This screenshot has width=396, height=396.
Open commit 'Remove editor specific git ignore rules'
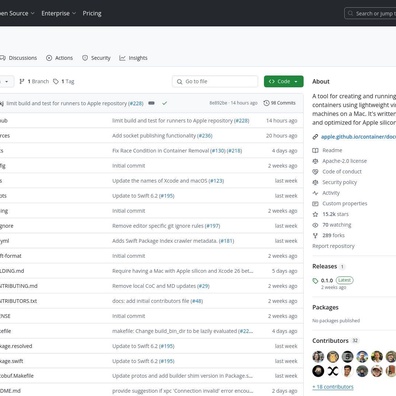tap(158, 226)
